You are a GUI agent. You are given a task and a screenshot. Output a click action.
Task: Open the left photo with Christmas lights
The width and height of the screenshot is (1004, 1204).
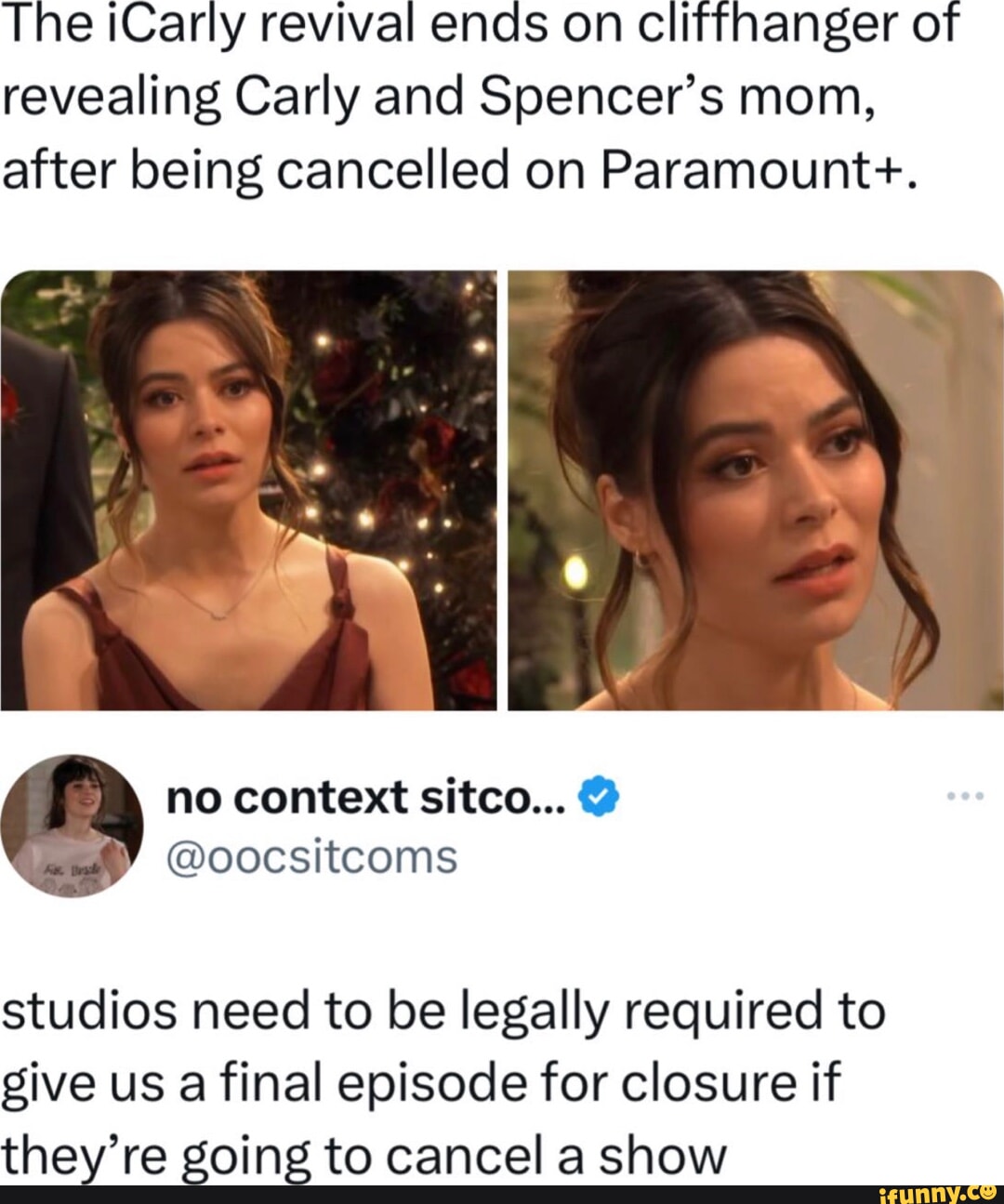tap(249, 490)
